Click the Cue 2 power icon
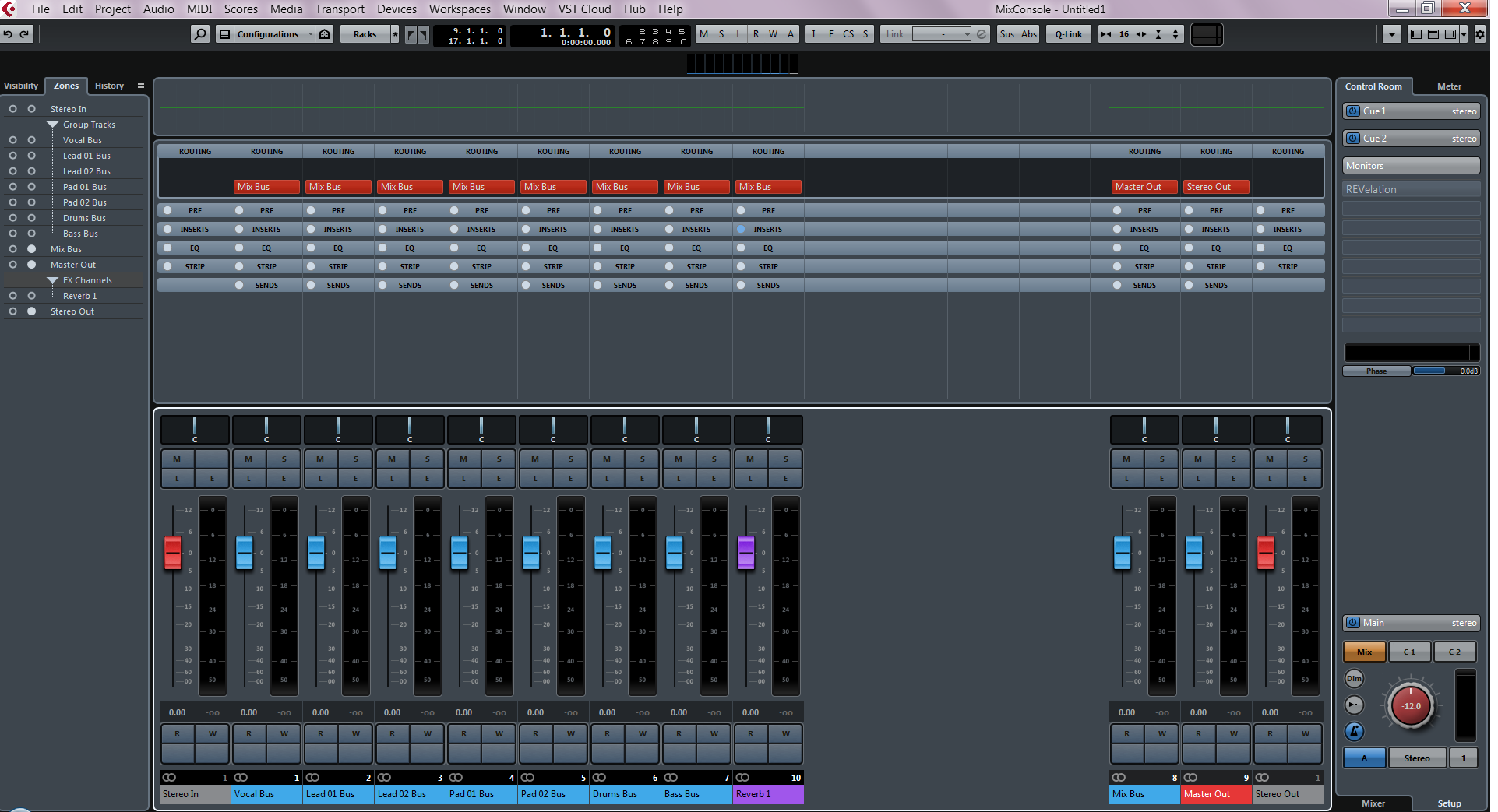Screen dimensions: 1498x812 coord(1353,139)
